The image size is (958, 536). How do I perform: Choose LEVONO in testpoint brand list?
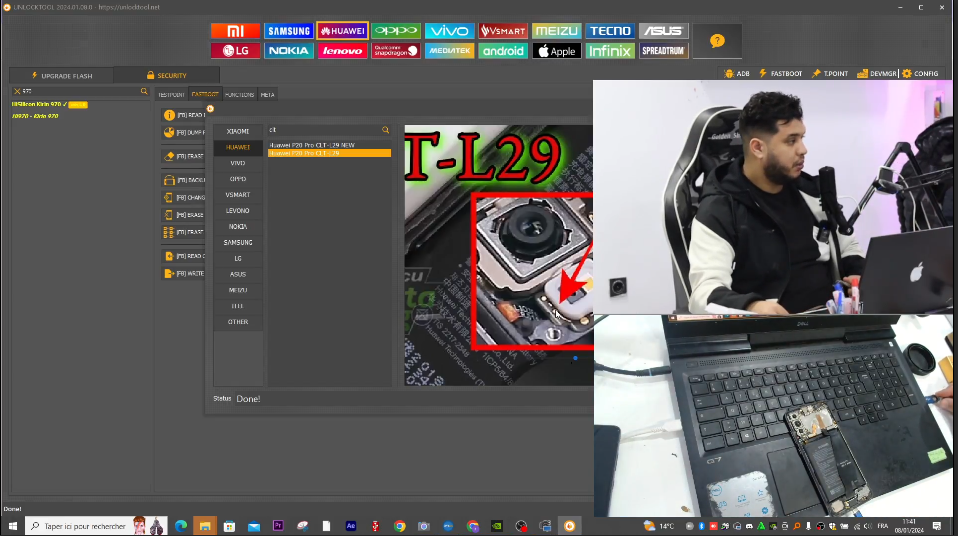click(238, 211)
